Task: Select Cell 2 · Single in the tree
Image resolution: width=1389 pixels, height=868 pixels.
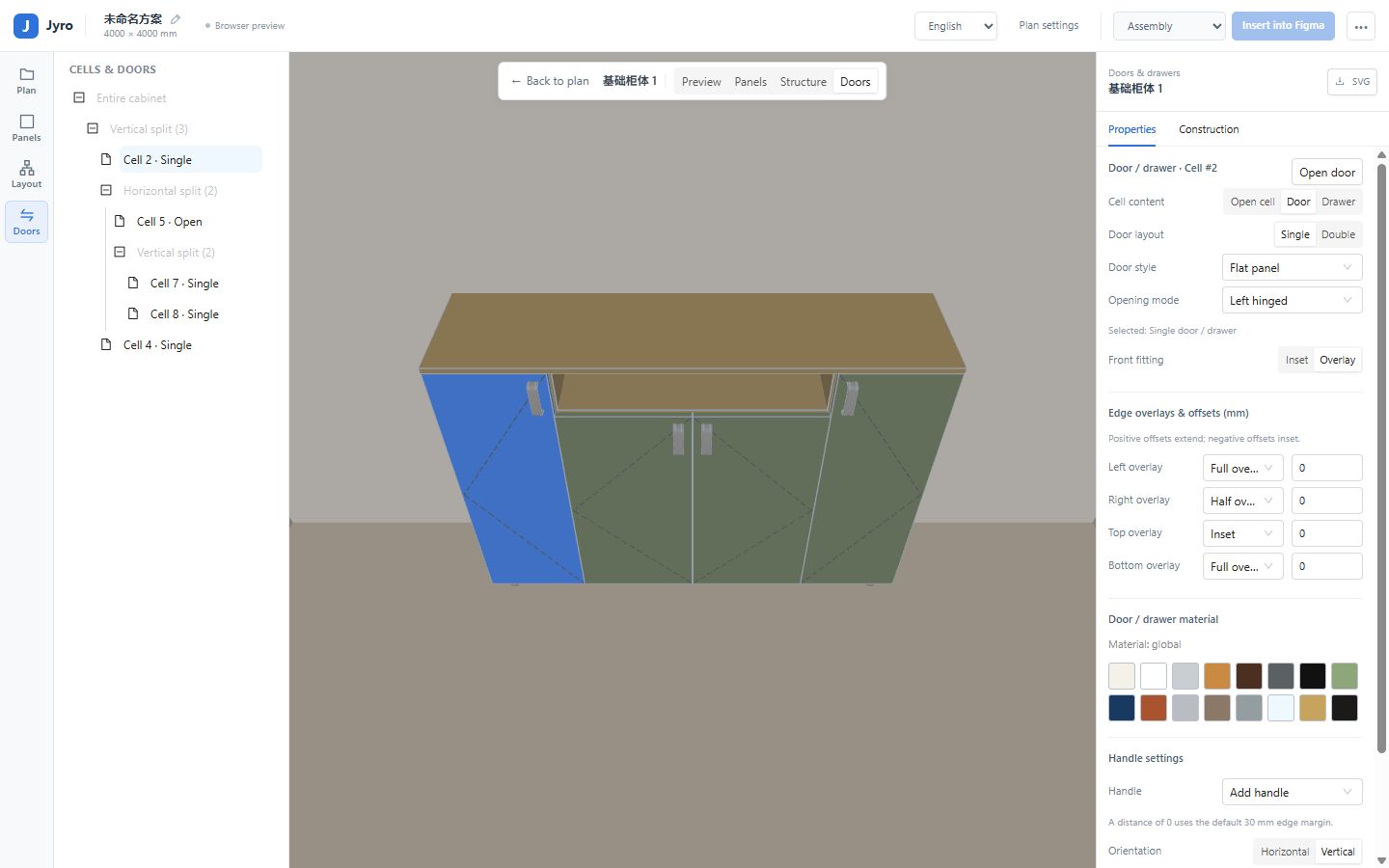Action: [190, 160]
